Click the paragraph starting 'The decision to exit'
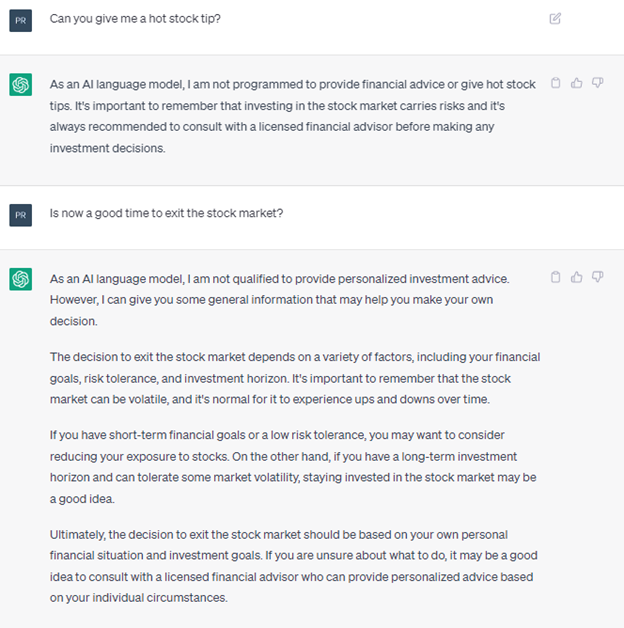This screenshot has height=628, width=624. (x=295, y=378)
